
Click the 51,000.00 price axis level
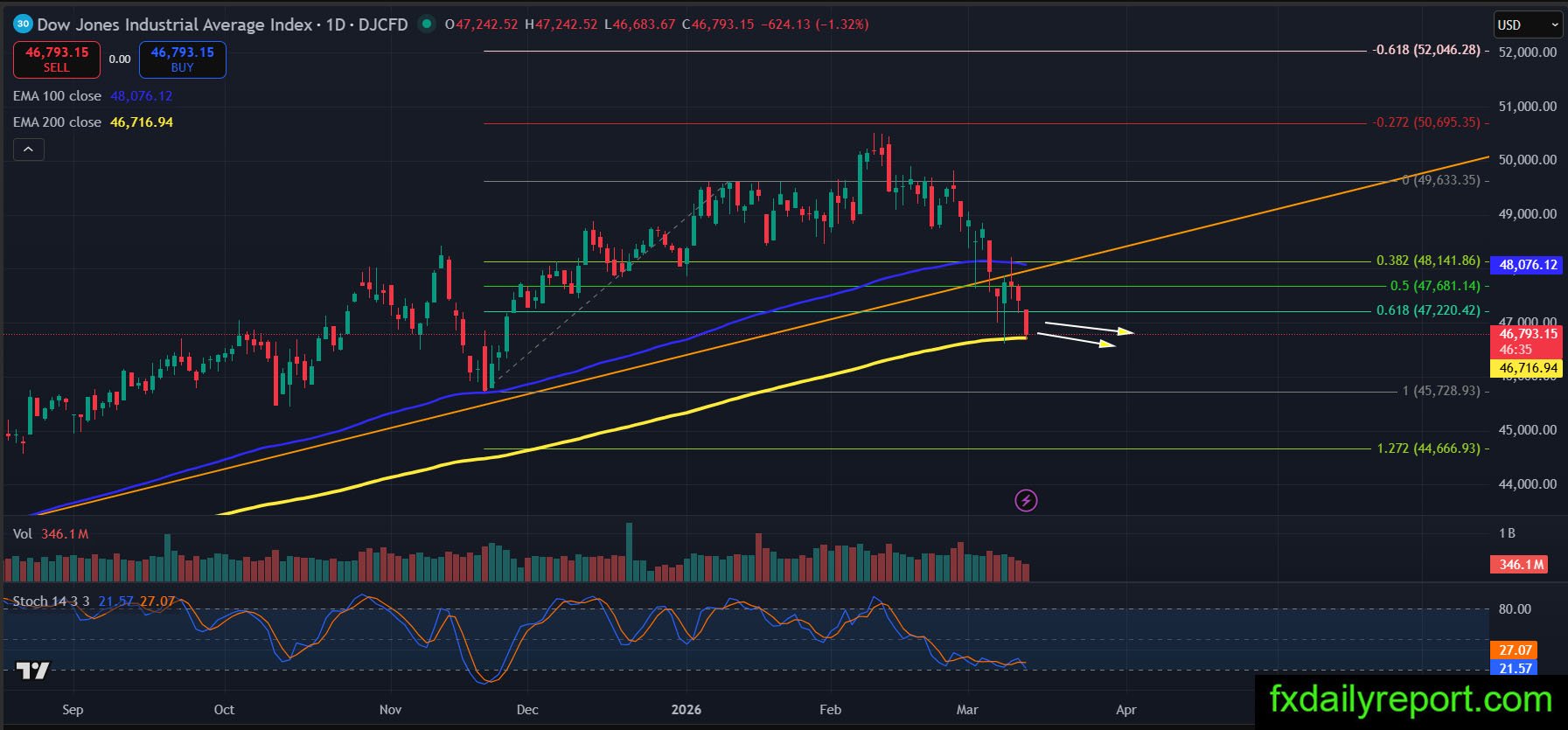(1528, 107)
